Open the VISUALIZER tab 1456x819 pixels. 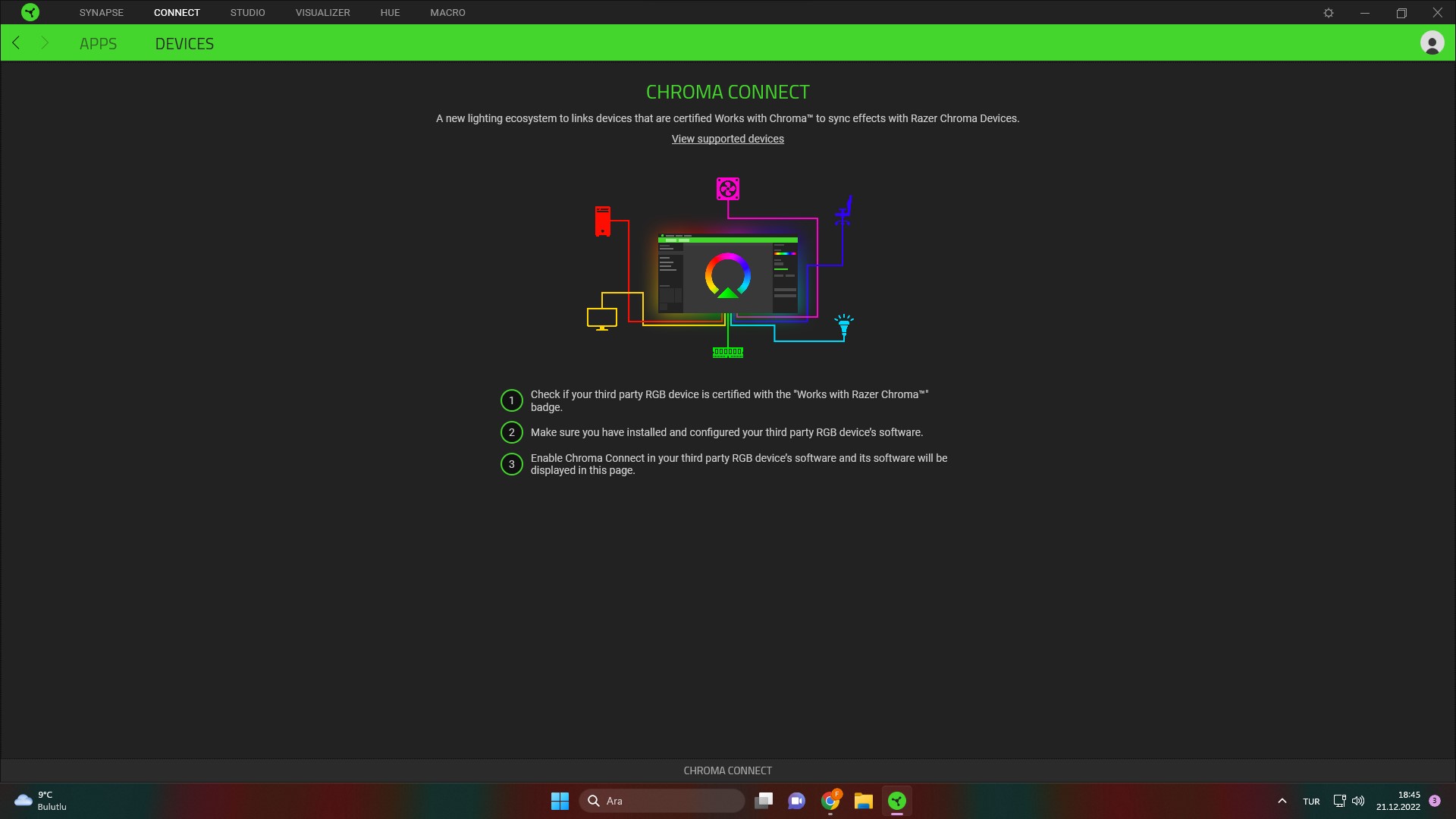[x=323, y=13]
